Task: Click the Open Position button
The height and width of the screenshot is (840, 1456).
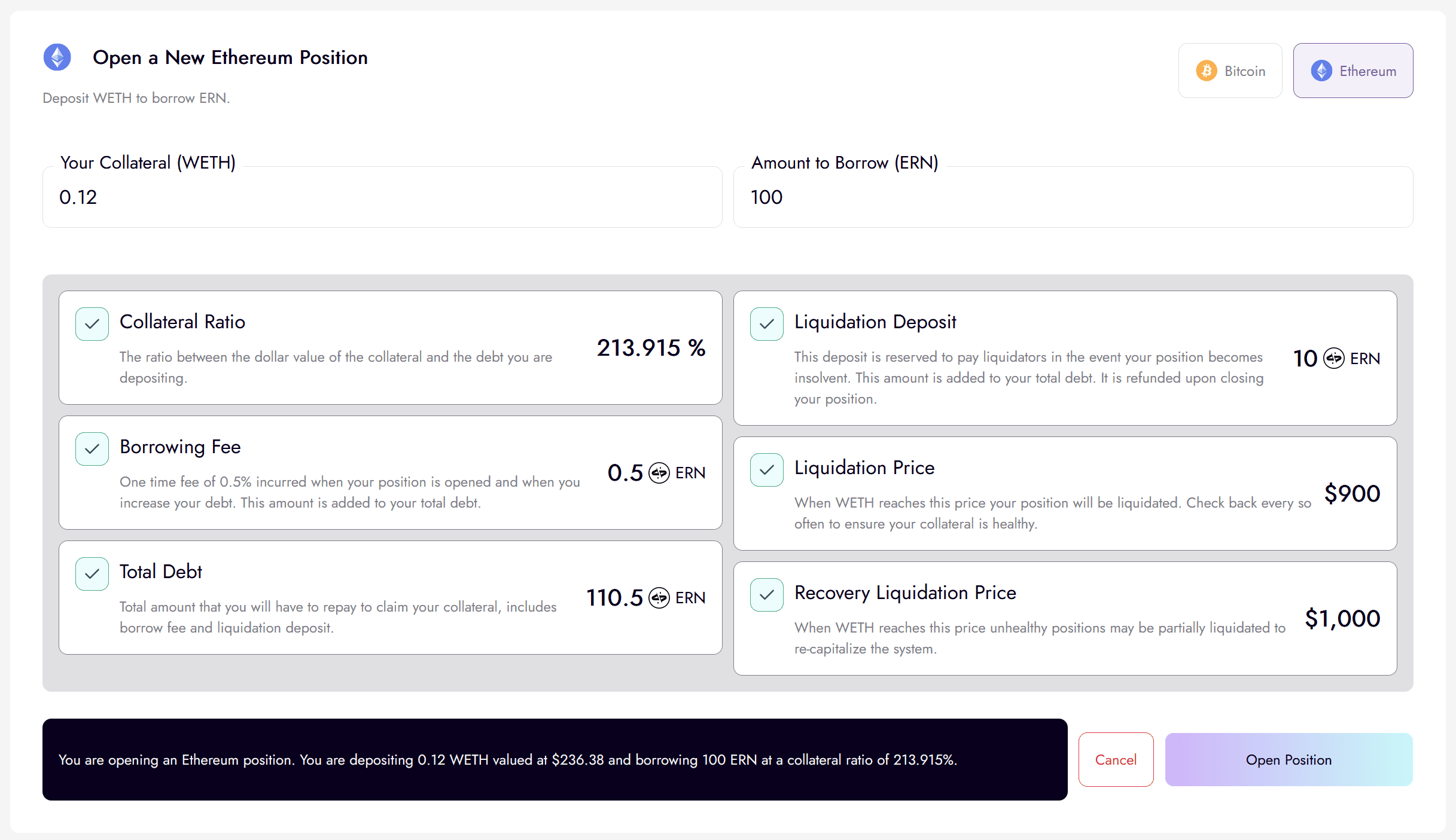Action: point(1289,760)
